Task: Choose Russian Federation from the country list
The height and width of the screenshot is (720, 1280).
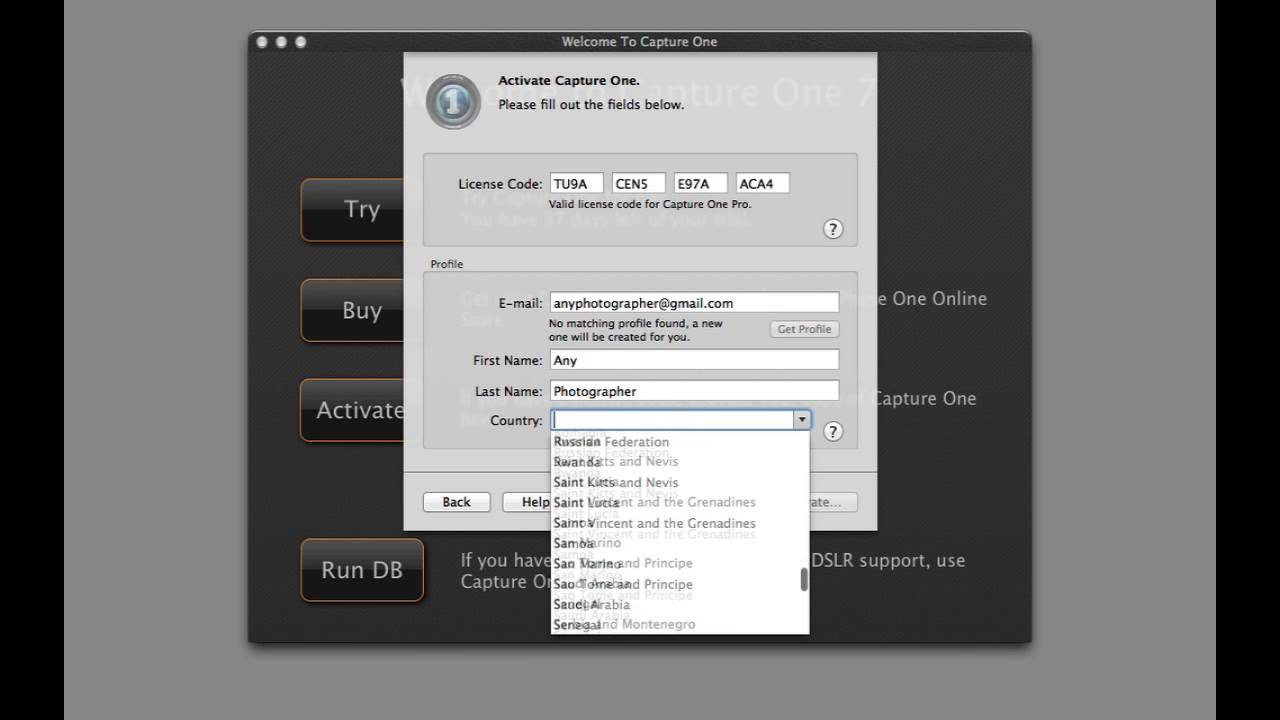Action: click(680, 442)
